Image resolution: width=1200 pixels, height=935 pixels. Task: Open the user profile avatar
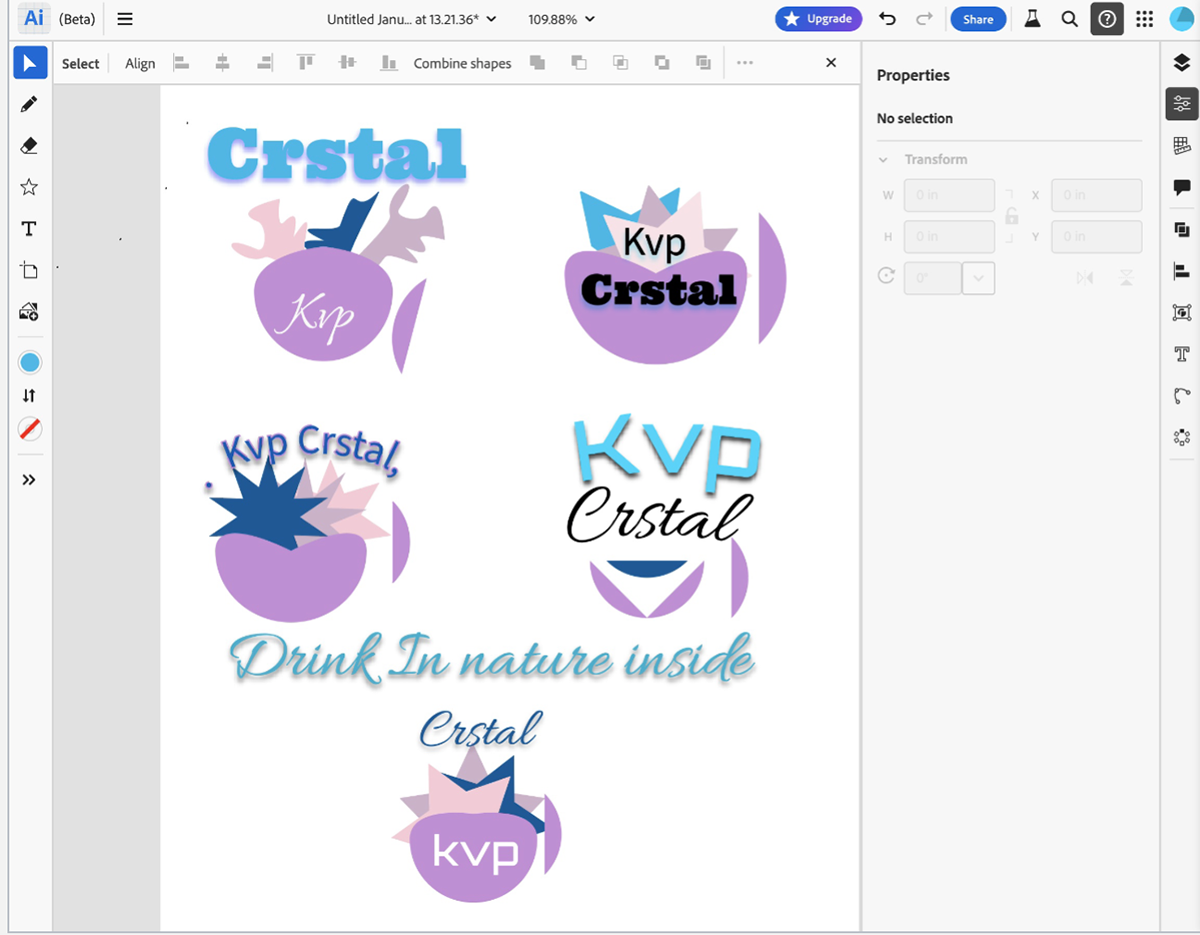[x=1181, y=19]
